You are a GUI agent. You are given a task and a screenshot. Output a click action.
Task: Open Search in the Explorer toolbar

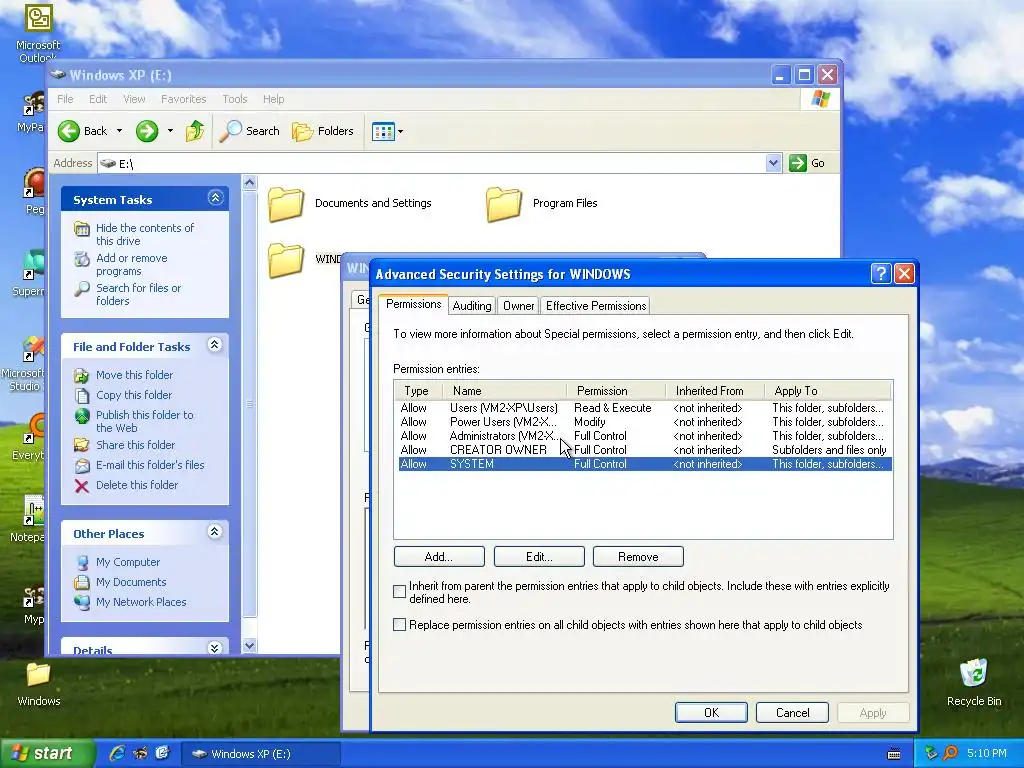pyautogui.click(x=249, y=131)
